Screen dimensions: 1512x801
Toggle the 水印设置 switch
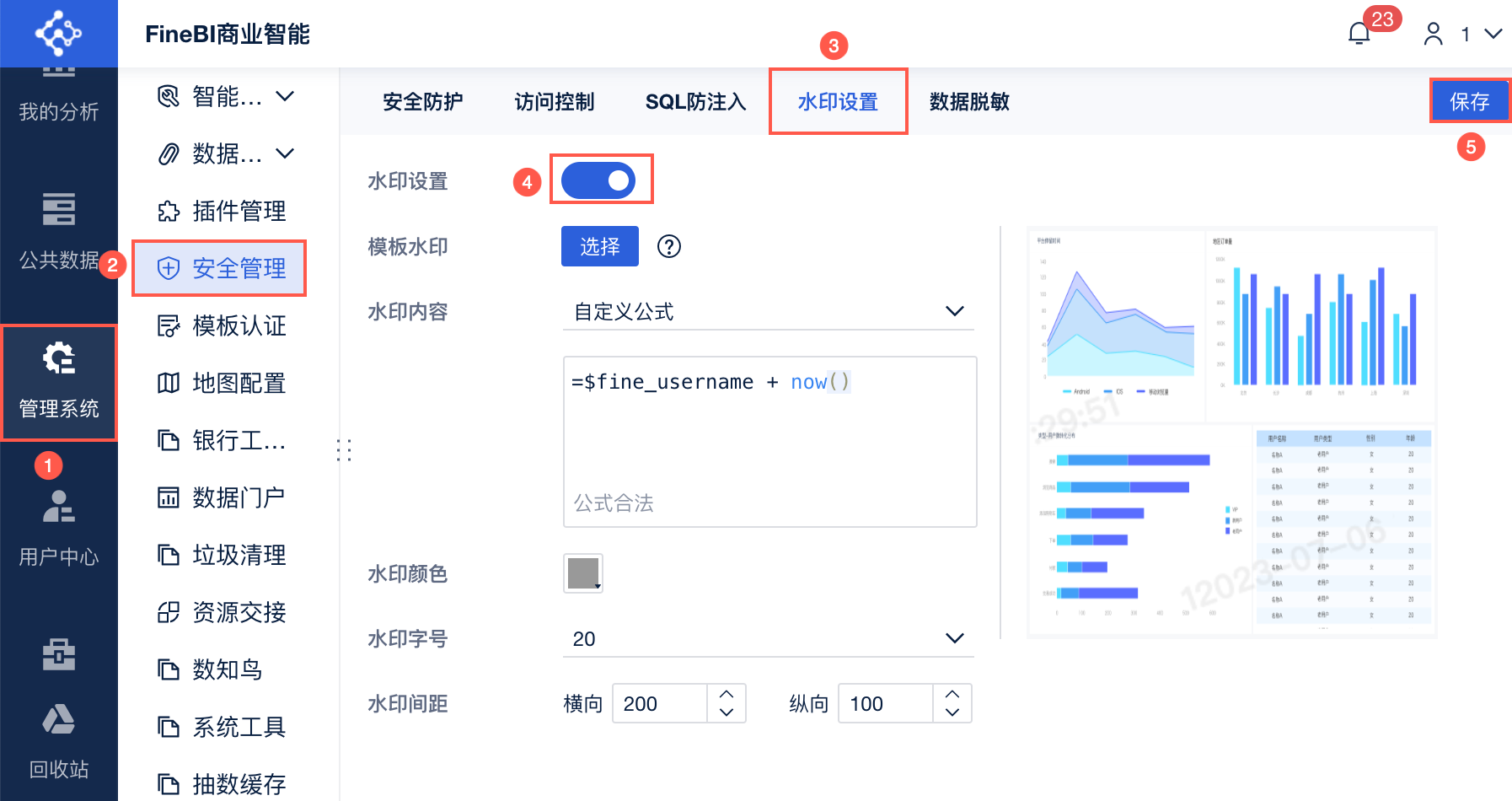pyautogui.click(x=598, y=180)
